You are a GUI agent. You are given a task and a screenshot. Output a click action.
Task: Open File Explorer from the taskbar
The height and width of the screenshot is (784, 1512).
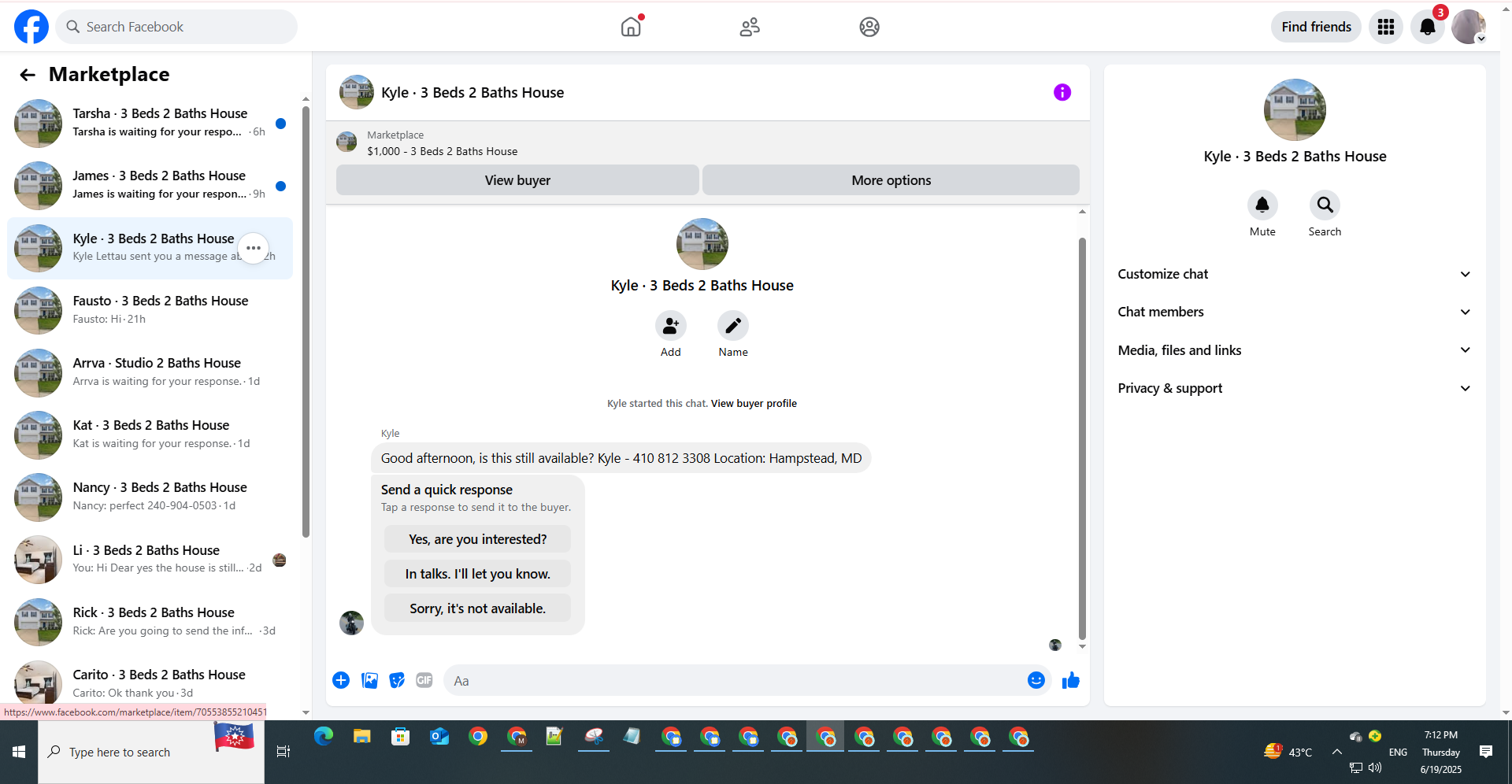(x=362, y=737)
